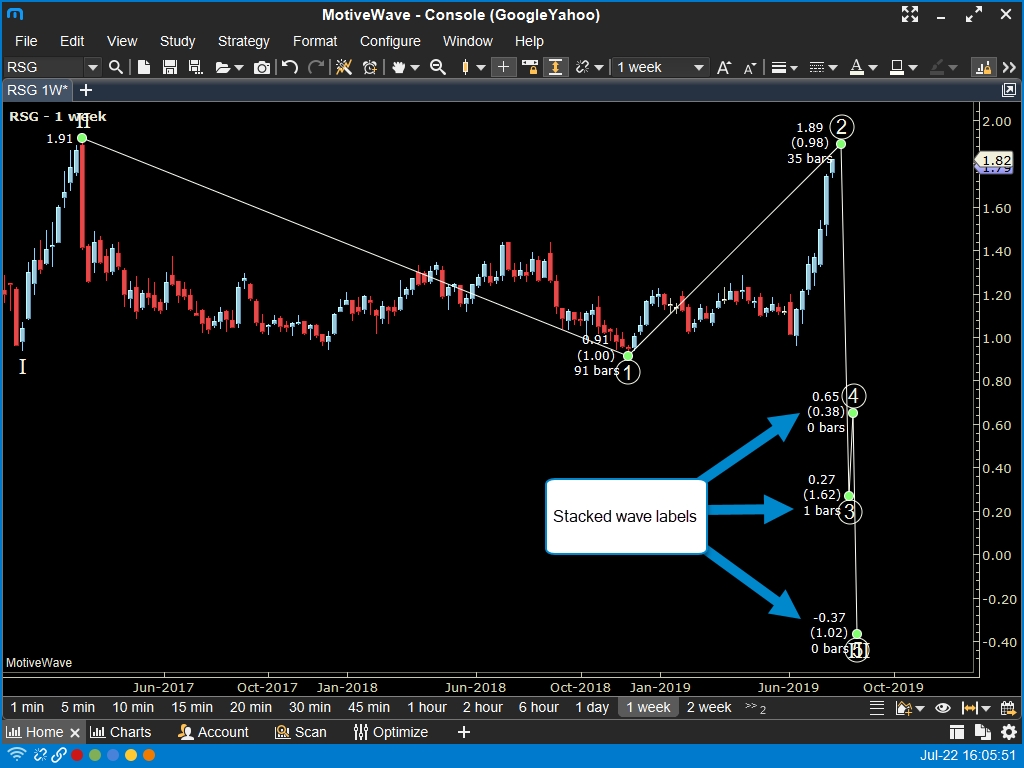Toggle the crosshair cursor button

(503, 67)
